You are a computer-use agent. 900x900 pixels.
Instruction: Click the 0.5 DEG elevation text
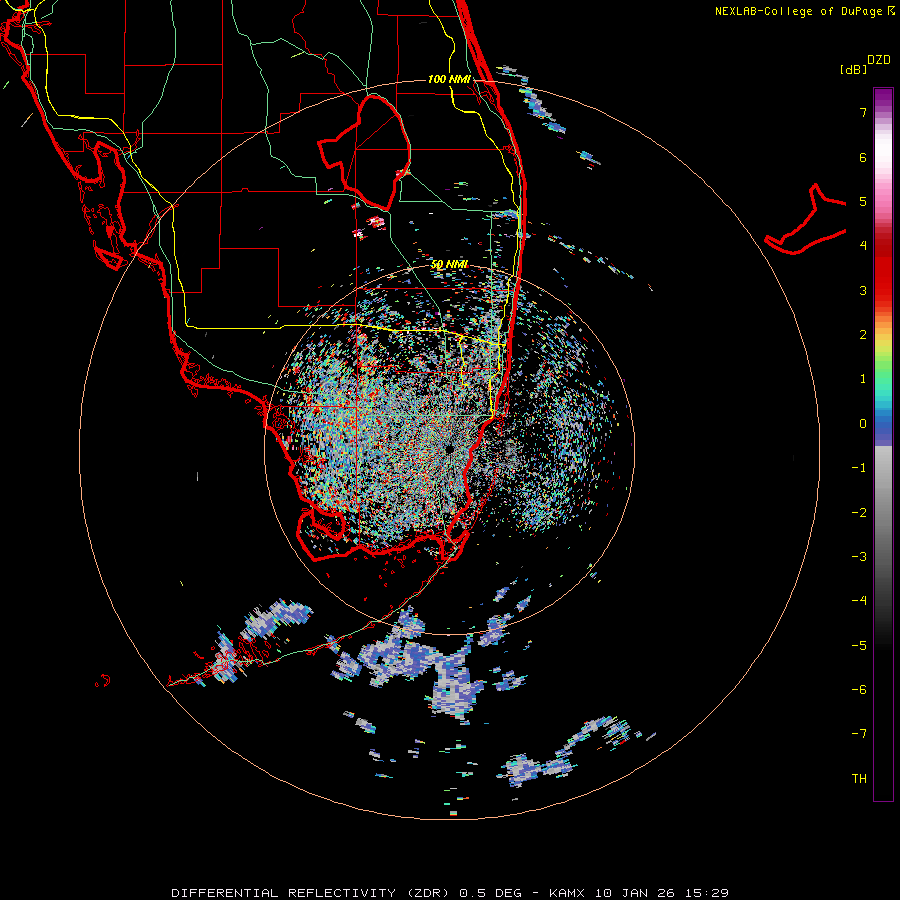point(490,893)
